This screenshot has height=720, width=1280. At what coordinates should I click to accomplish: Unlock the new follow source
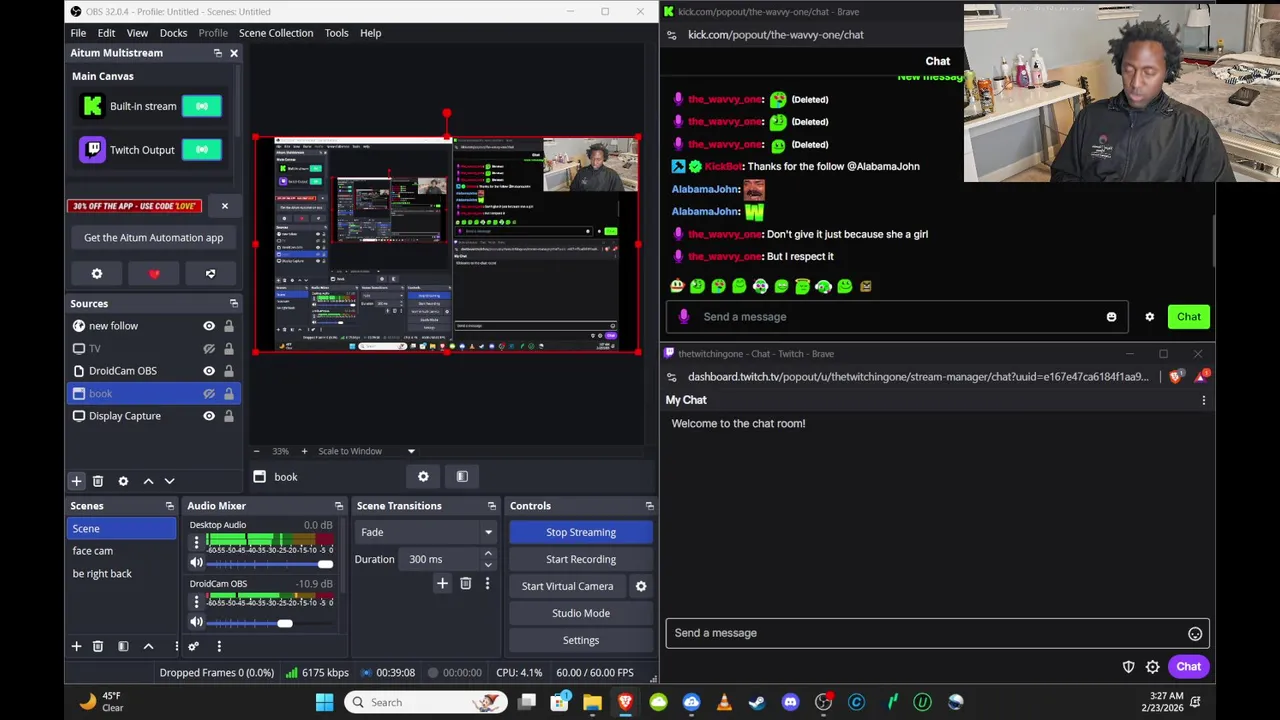pyautogui.click(x=229, y=326)
